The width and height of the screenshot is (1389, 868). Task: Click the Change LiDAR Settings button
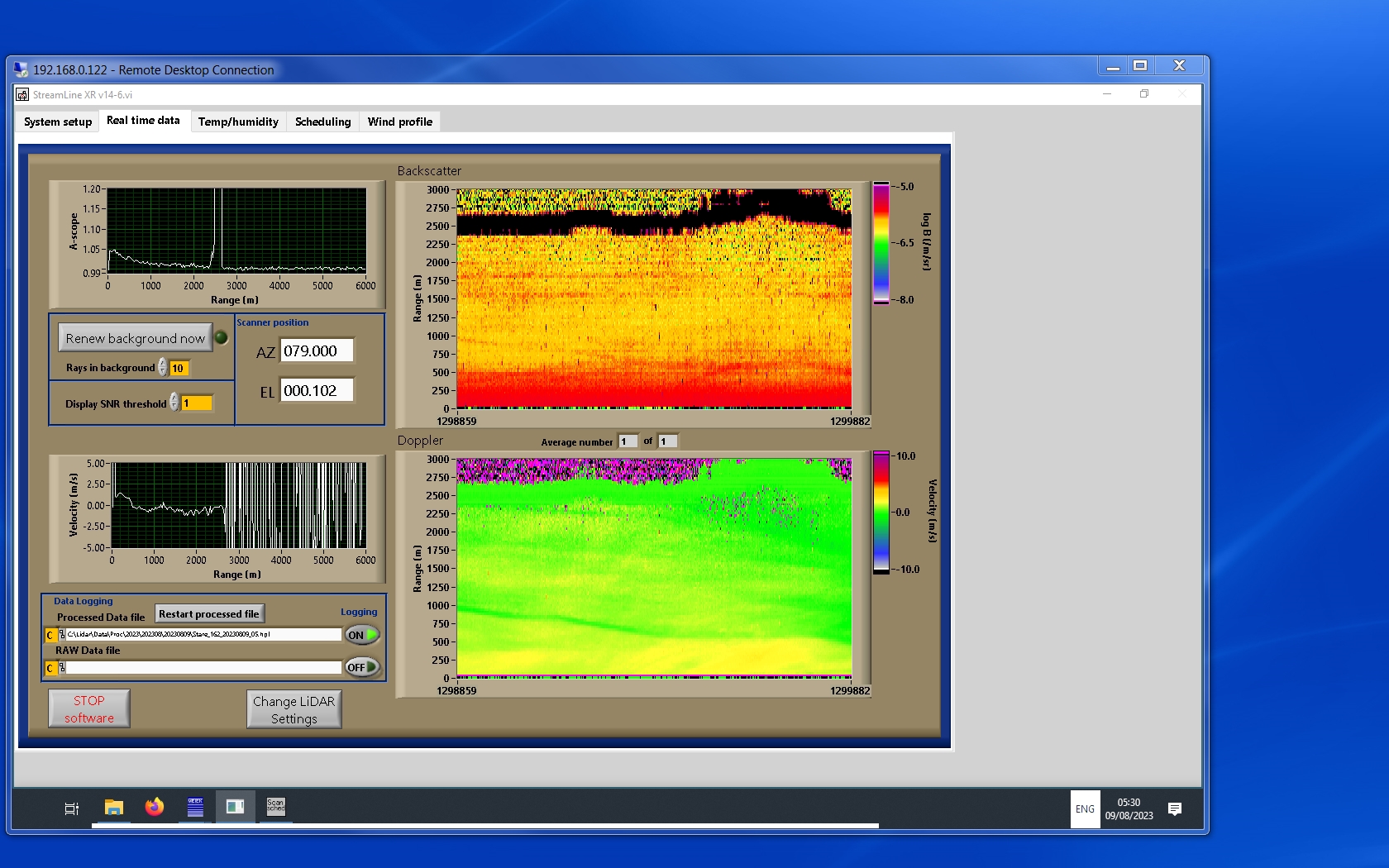click(x=294, y=709)
